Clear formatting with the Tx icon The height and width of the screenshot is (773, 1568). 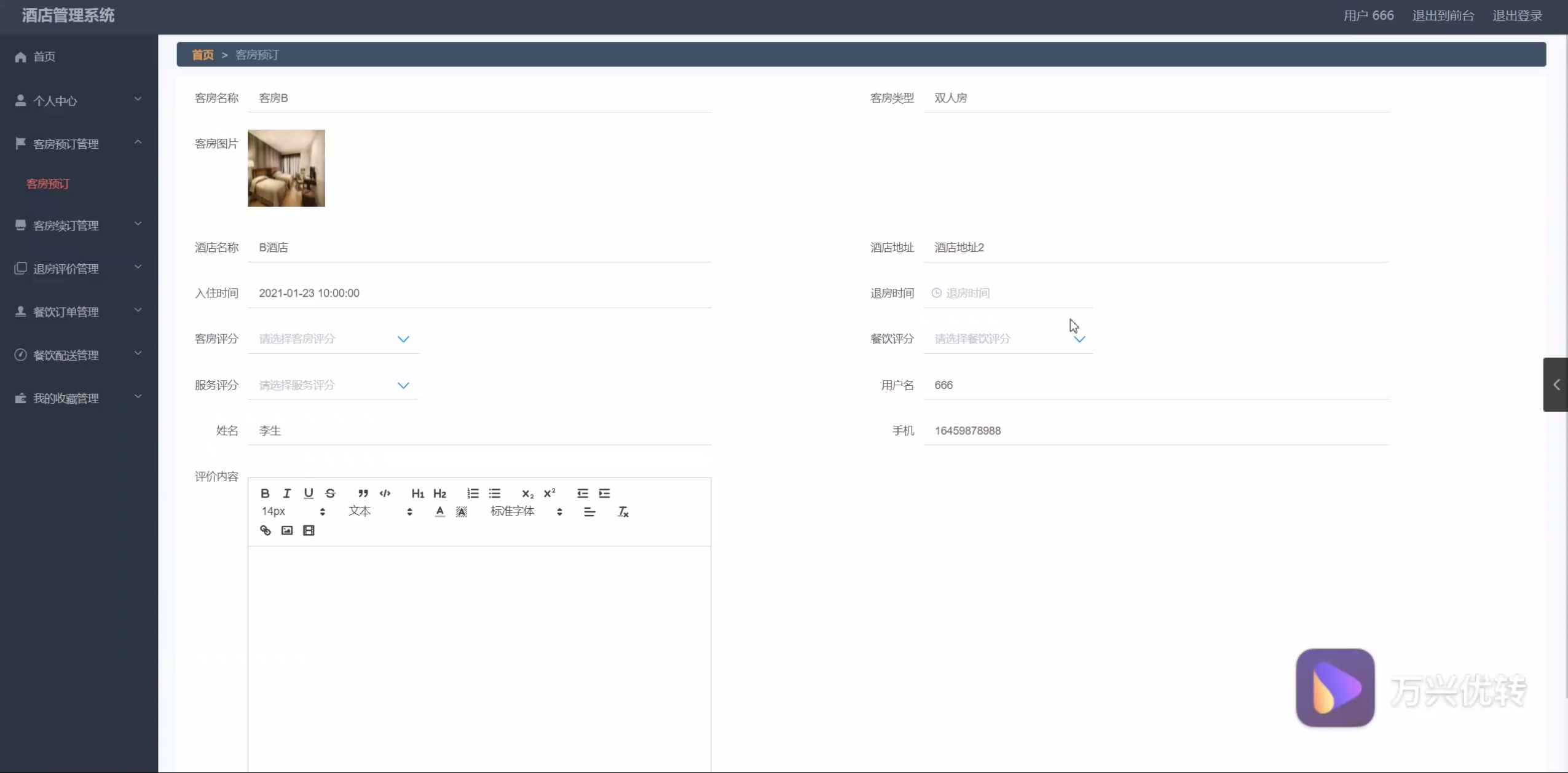tap(623, 511)
